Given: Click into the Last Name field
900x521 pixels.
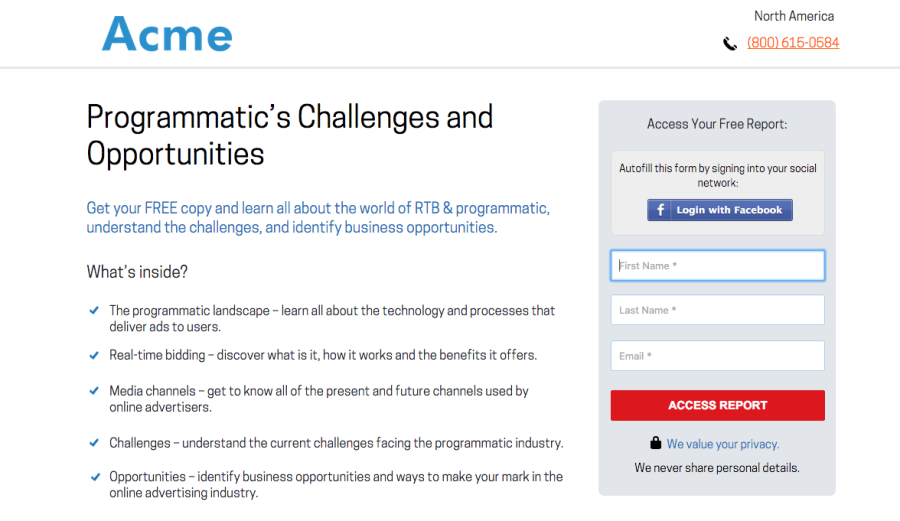Looking at the screenshot, I should coord(717,310).
